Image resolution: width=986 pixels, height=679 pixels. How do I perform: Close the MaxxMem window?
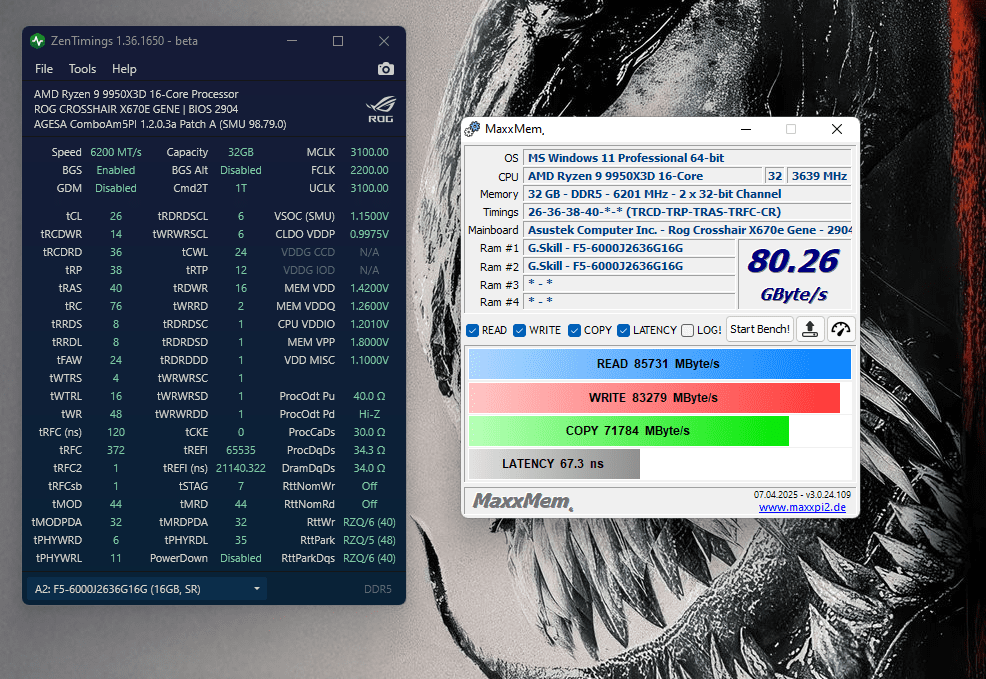coord(836,129)
